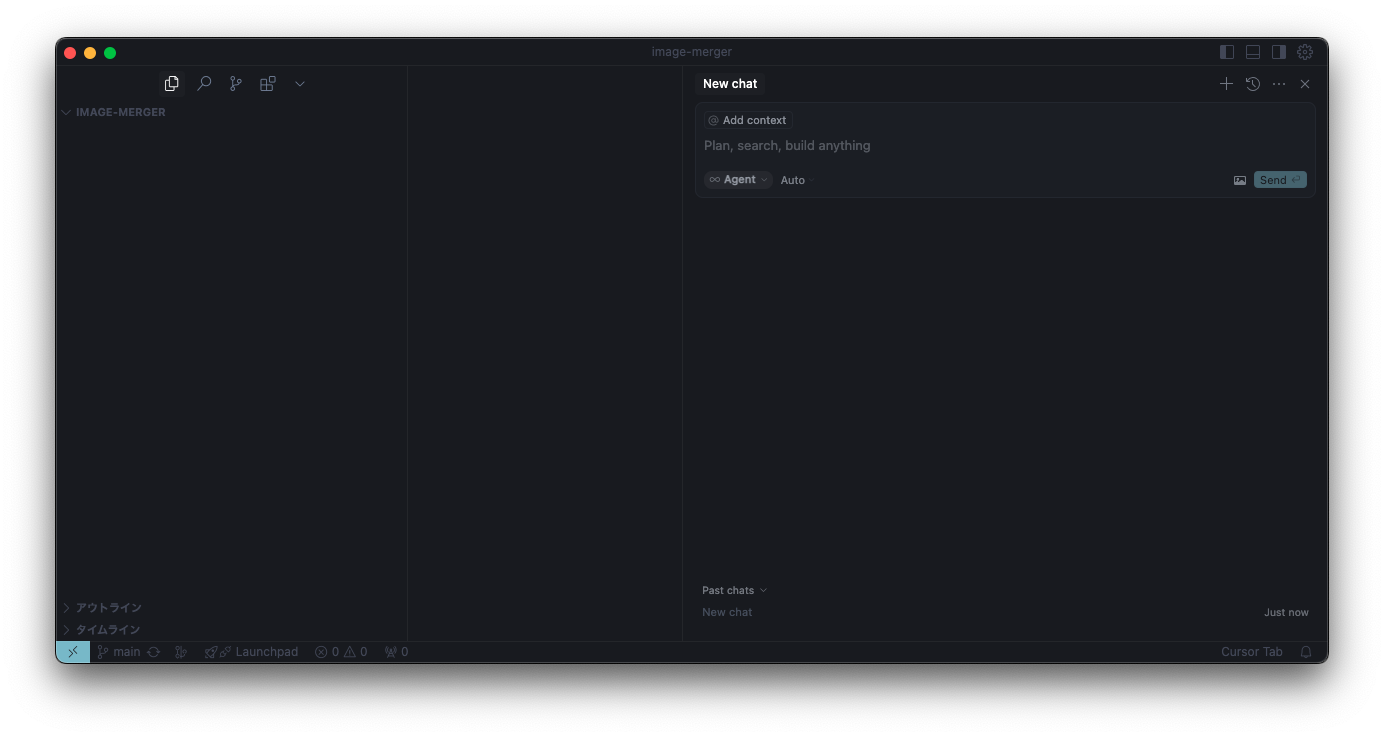Open the Auto model dropdown
The image size is (1384, 737).
tap(798, 180)
